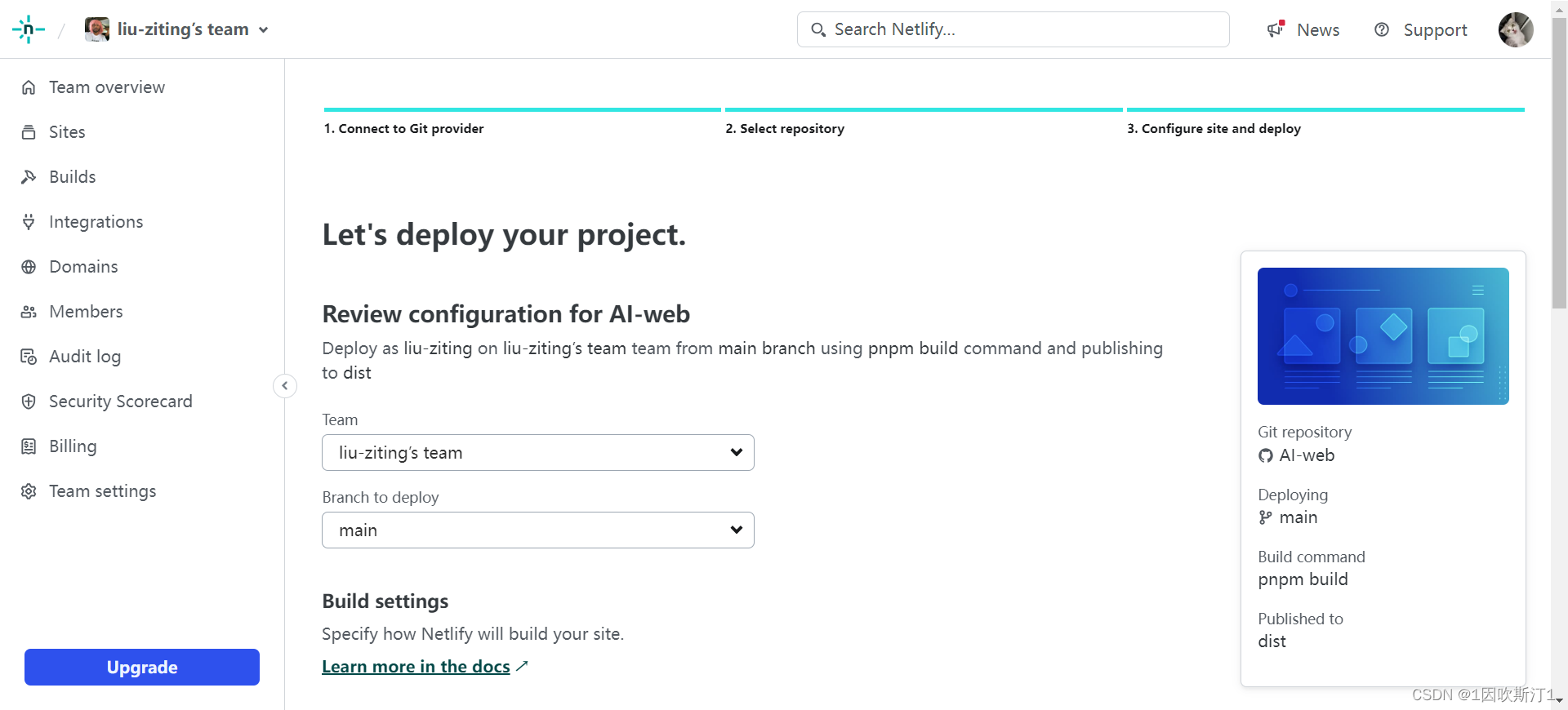Open the Sites page

point(67,132)
